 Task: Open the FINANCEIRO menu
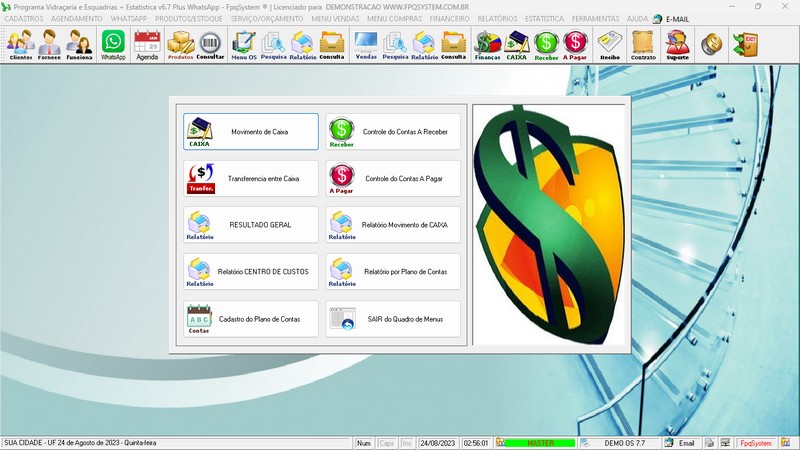coord(449,19)
